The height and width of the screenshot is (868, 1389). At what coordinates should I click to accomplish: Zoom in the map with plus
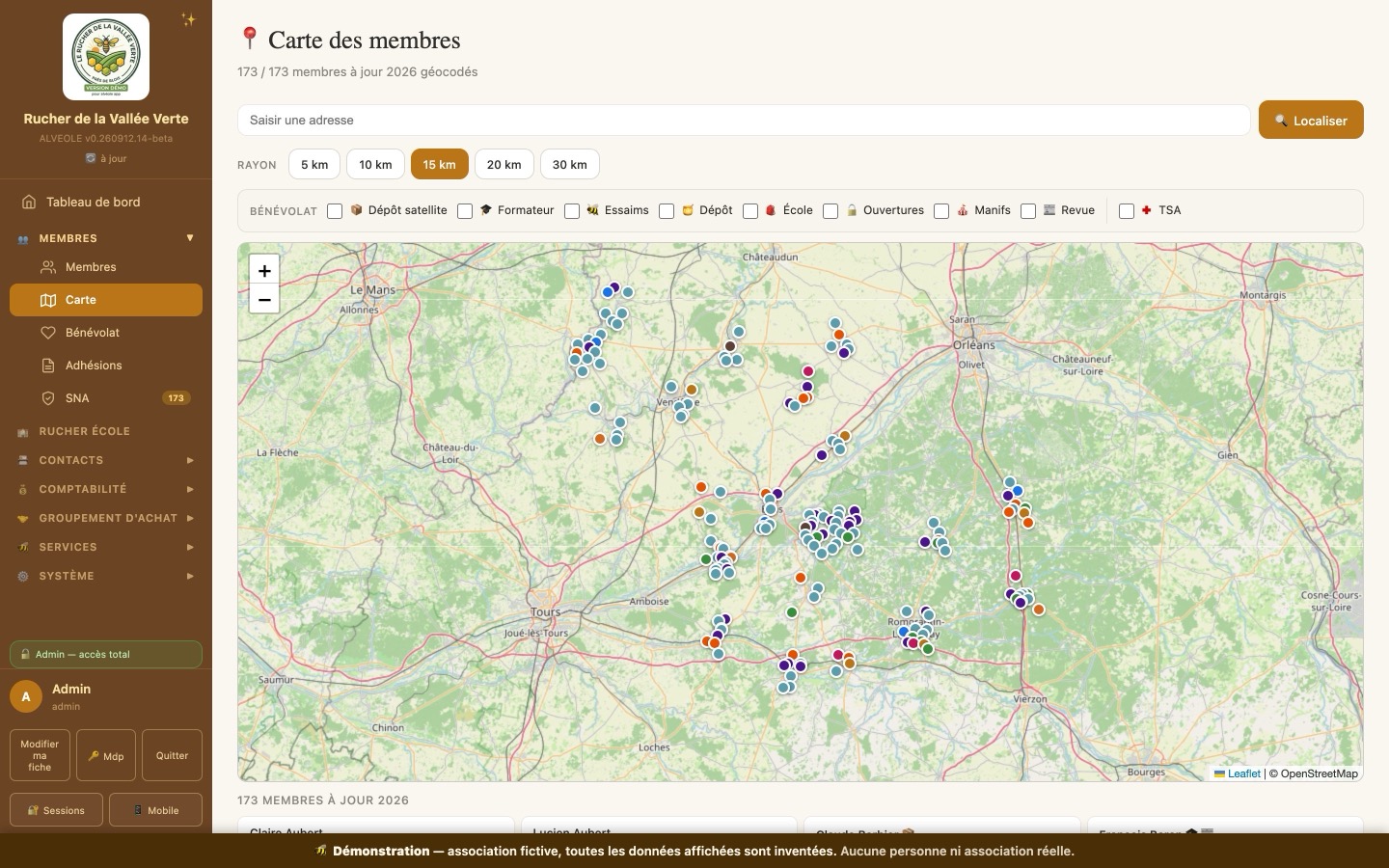pos(264,271)
